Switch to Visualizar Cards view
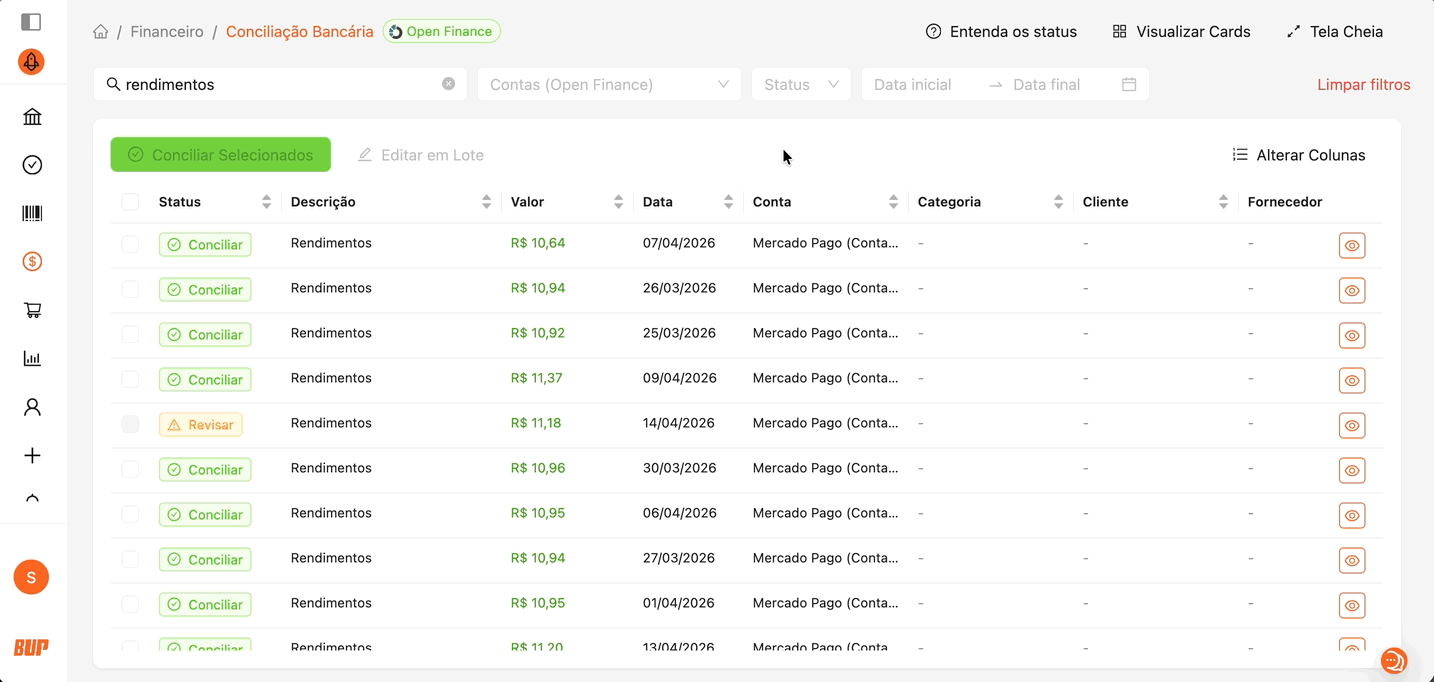Image resolution: width=1434 pixels, height=682 pixels. [1181, 32]
